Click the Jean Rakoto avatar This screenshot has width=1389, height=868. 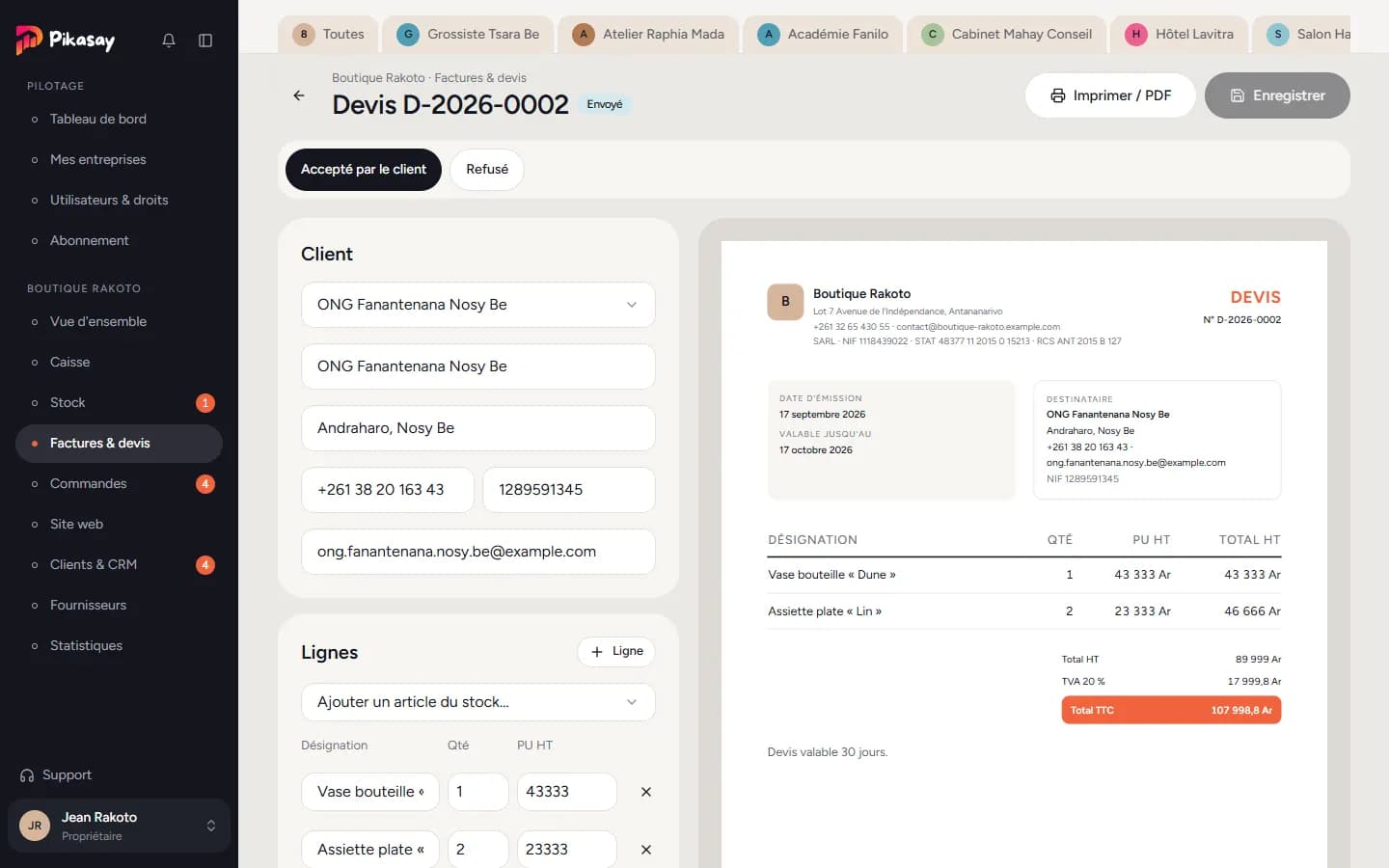(x=35, y=826)
